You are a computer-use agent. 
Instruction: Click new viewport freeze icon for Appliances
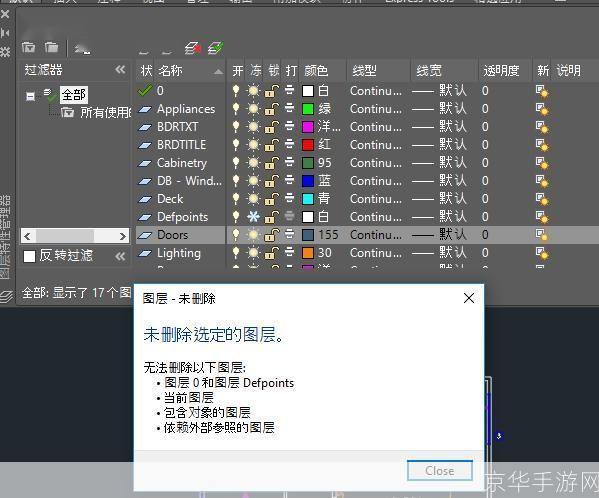542,109
